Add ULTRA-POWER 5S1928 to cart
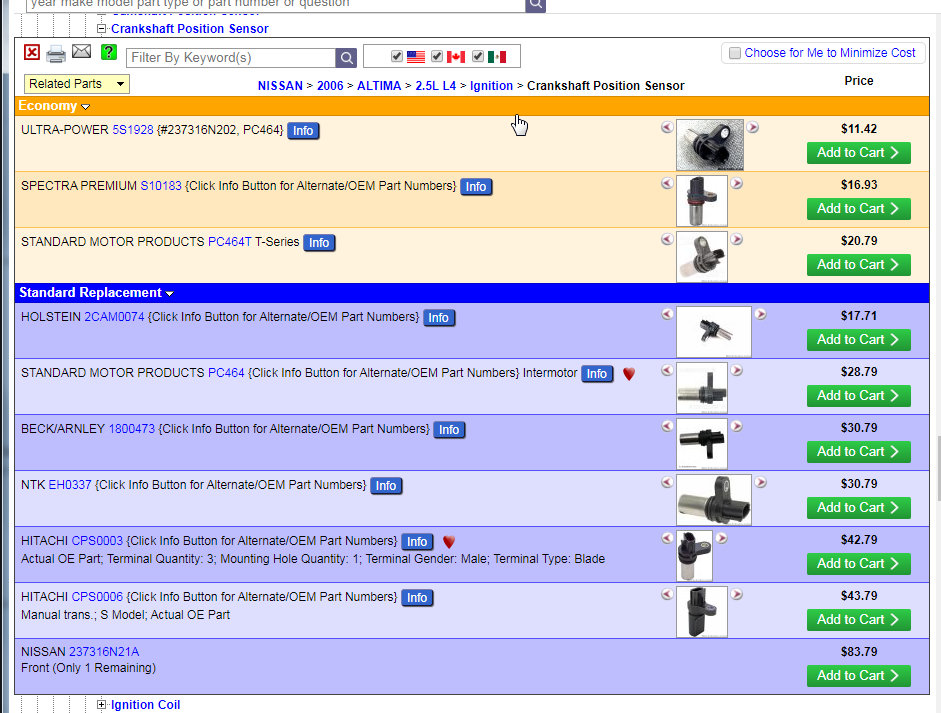The width and height of the screenshot is (941, 713). pyautogui.click(x=858, y=153)
